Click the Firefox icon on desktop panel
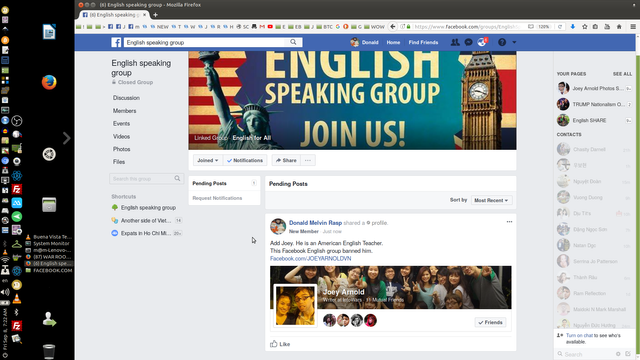 [x=49, y=82]
